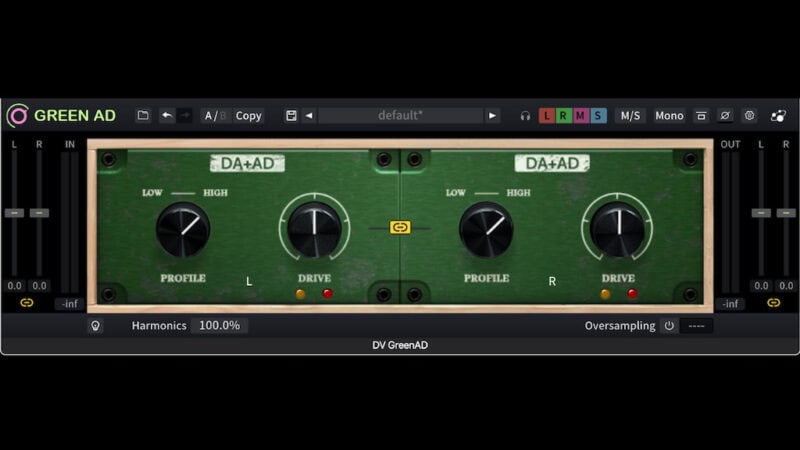Screen dimensions: 800x450
Task: Load the previous preset
Action: tap(309, 116)
